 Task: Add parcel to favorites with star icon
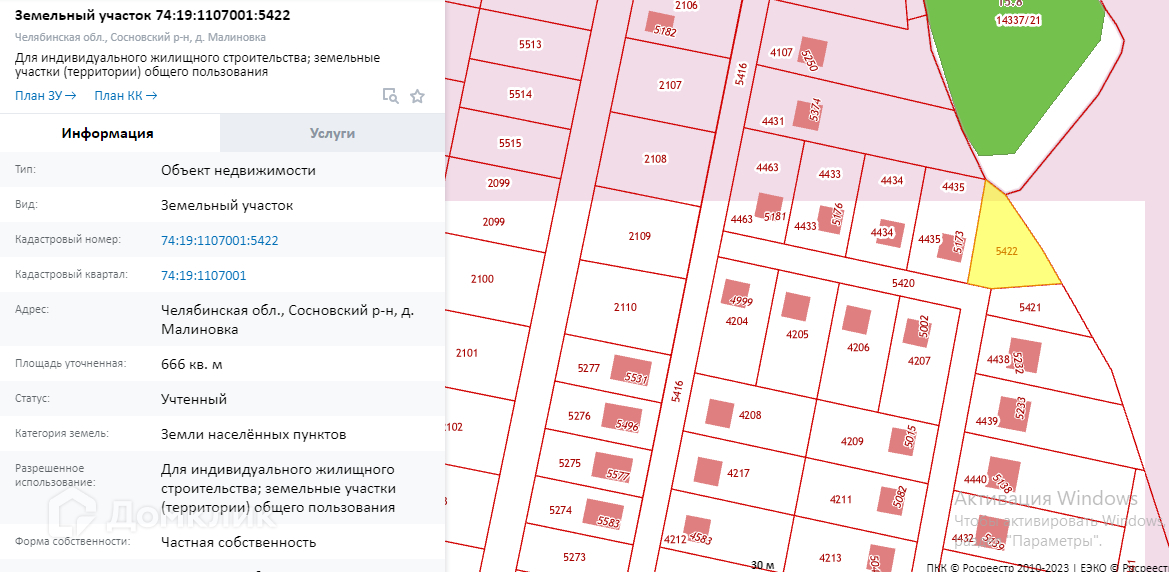[x=418, y=95]
